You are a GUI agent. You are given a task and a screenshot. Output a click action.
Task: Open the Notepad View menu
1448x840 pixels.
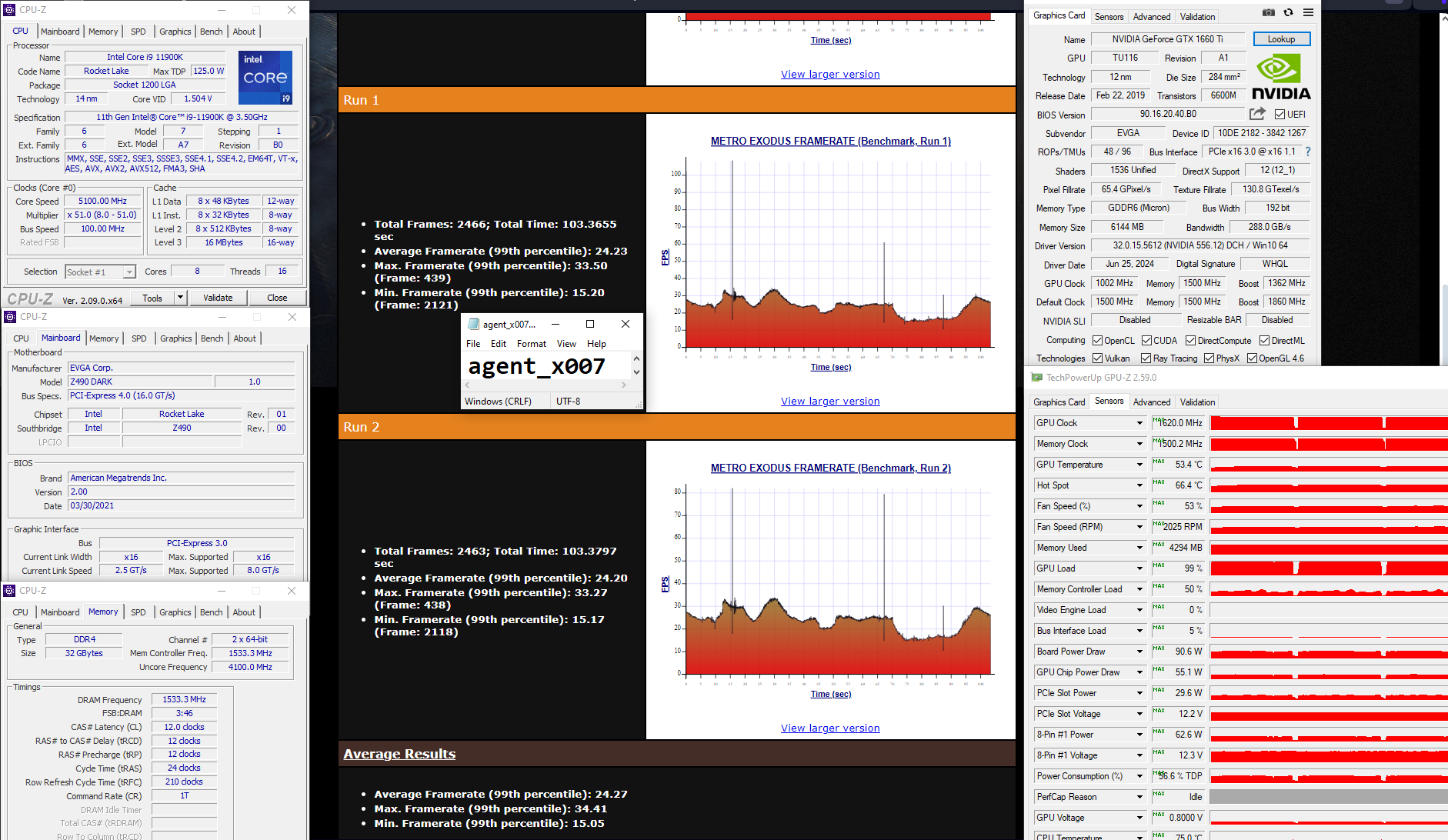click(566, 344)
